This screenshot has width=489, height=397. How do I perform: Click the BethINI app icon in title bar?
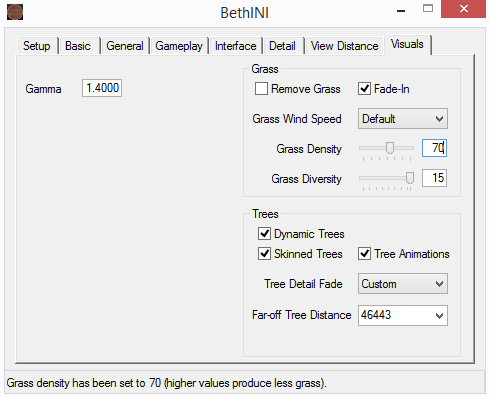click(x=15, y=12)
